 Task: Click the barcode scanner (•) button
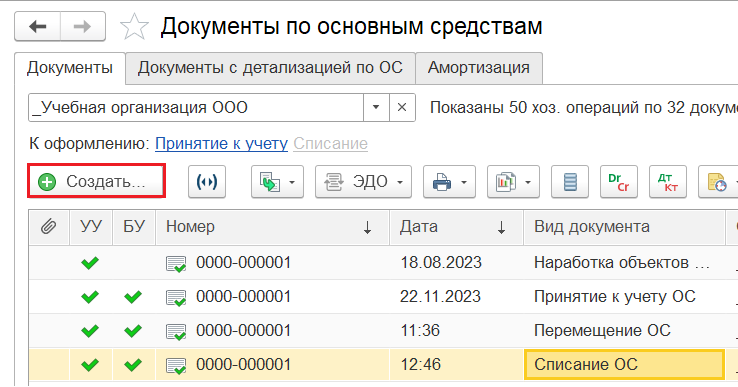[x=207, y=181]
